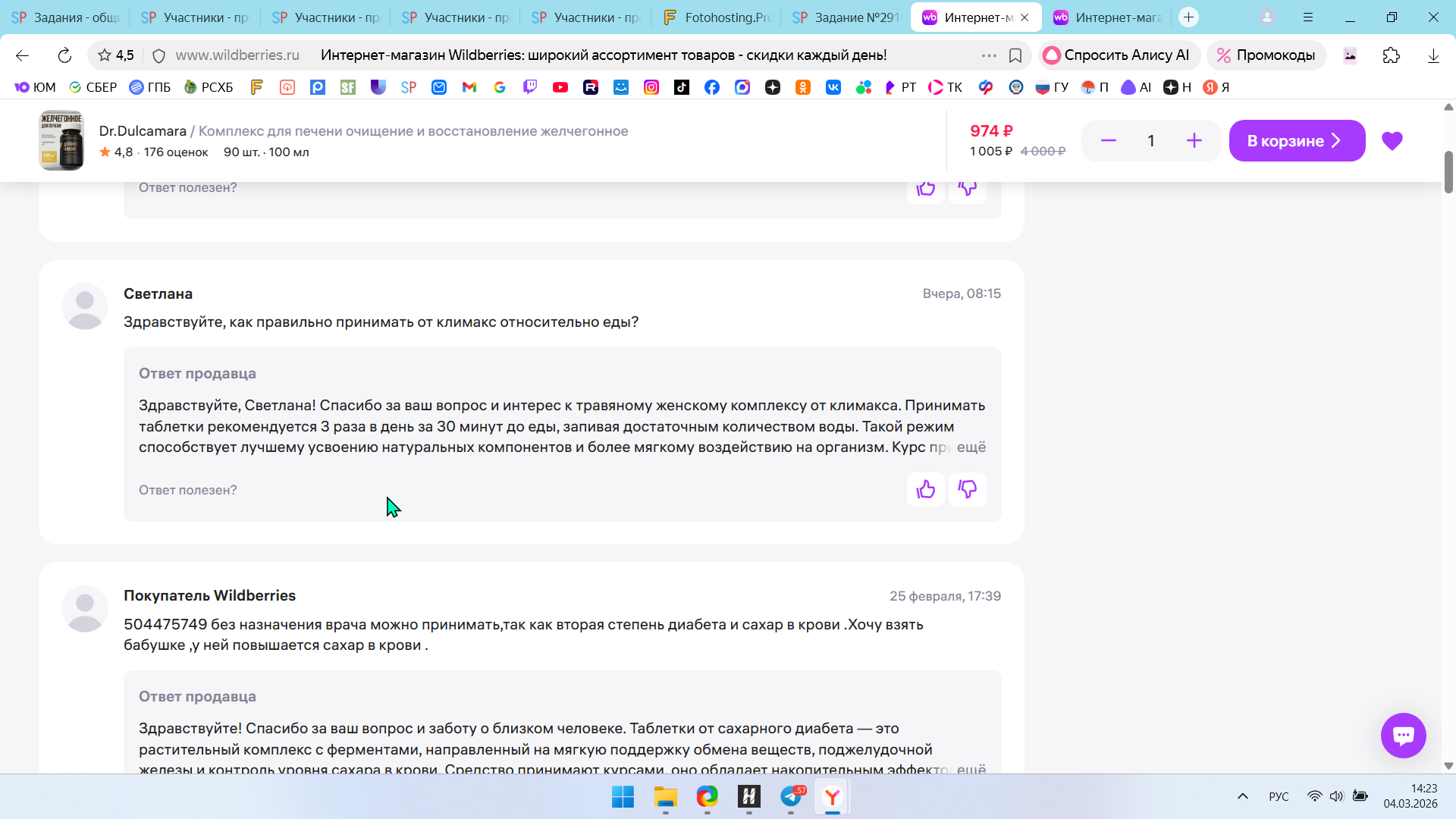Open the 'Промокоды' button
This screenshot has width=1456, height=819.
tap(1266, 55)
